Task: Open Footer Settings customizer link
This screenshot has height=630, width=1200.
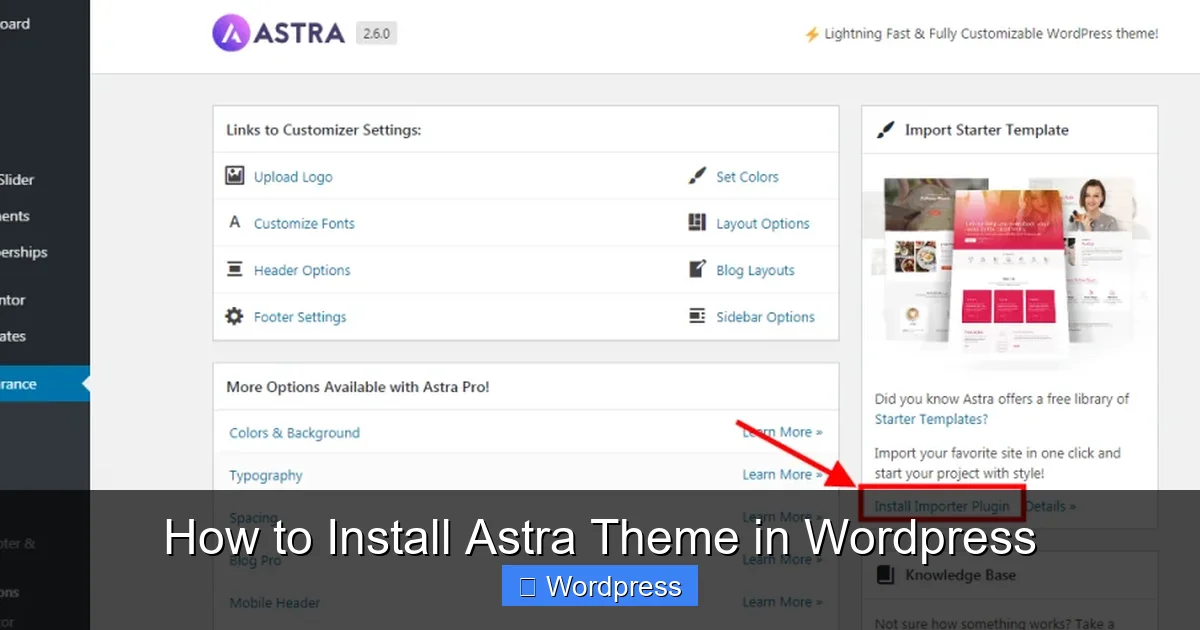Action: pyautogui.click(x=300, y=318)
